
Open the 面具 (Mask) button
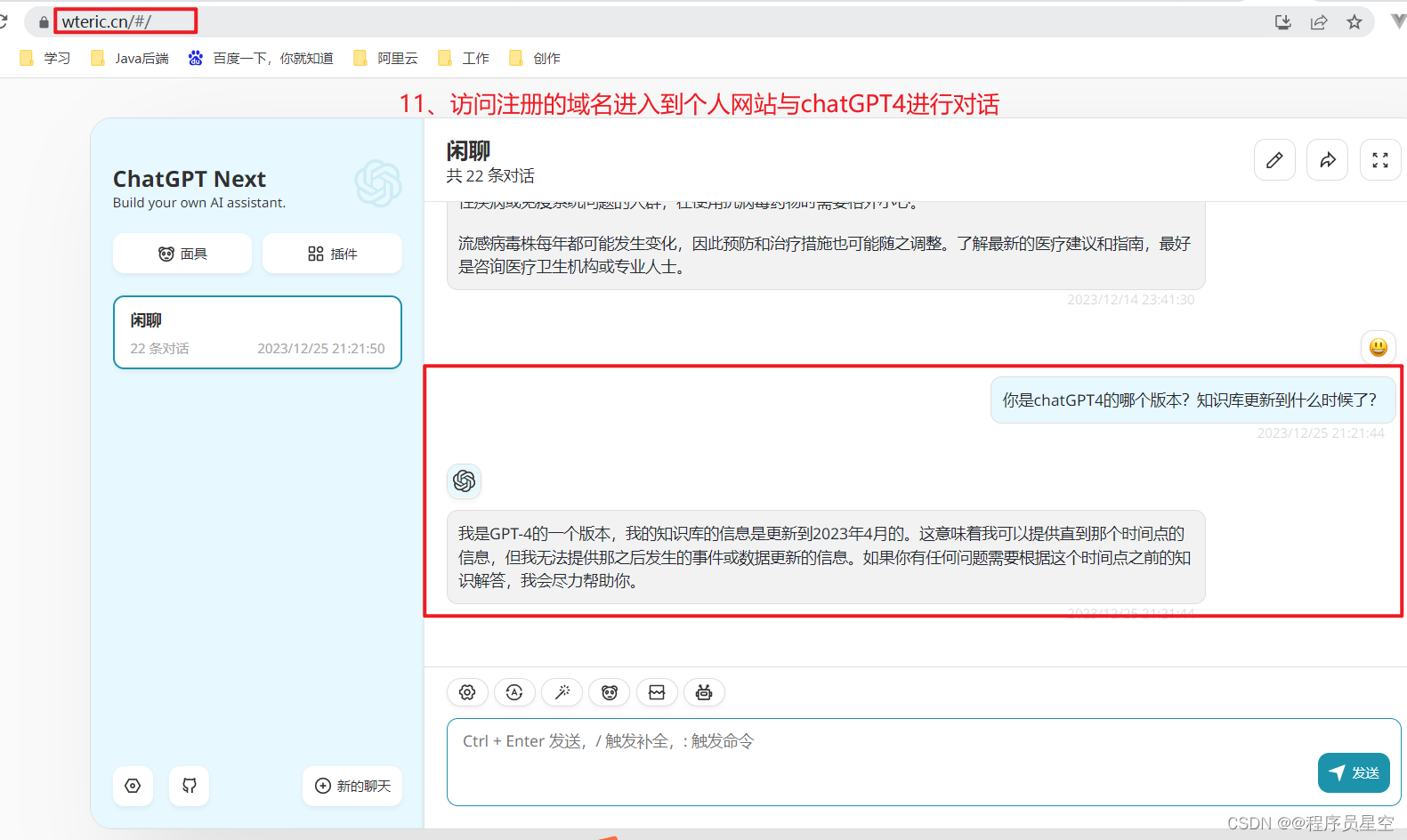click(182, 254)
